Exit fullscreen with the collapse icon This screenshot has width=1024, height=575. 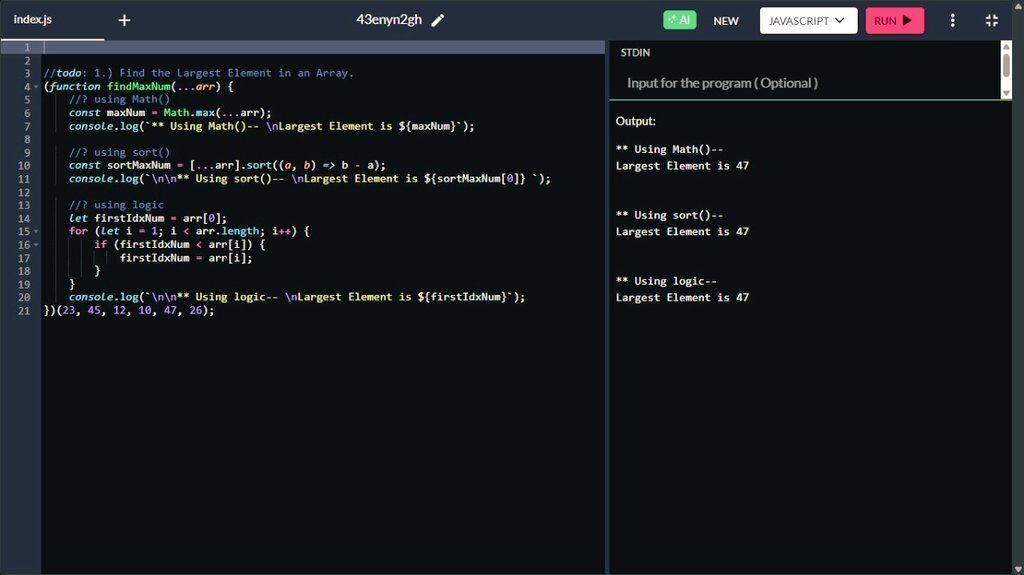coord(991,20)
